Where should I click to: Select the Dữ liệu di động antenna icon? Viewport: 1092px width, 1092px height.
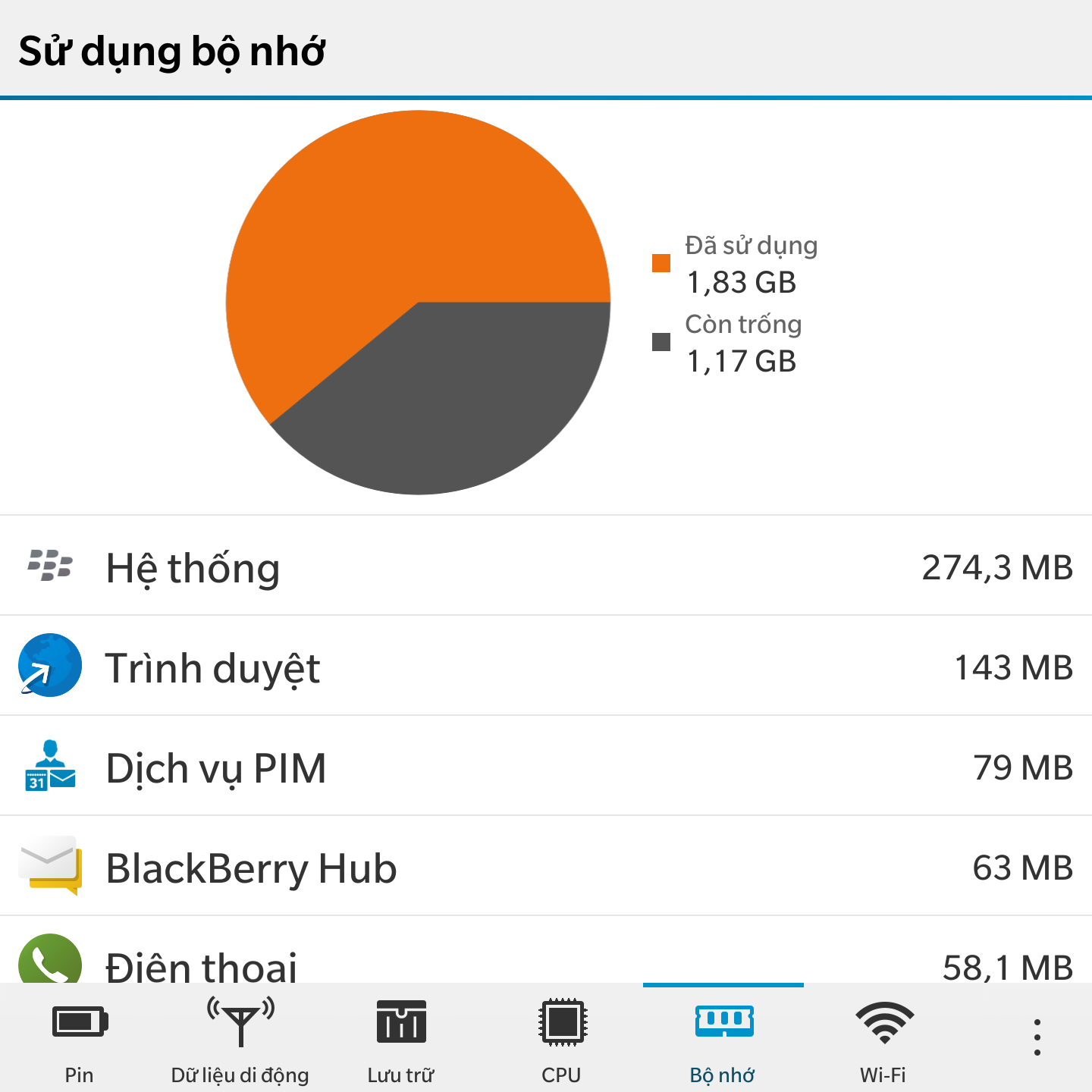[240, 1021]
